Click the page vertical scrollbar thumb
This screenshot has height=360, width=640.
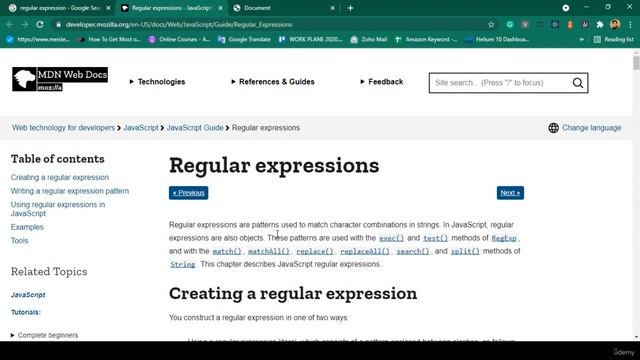pos(636,63)
